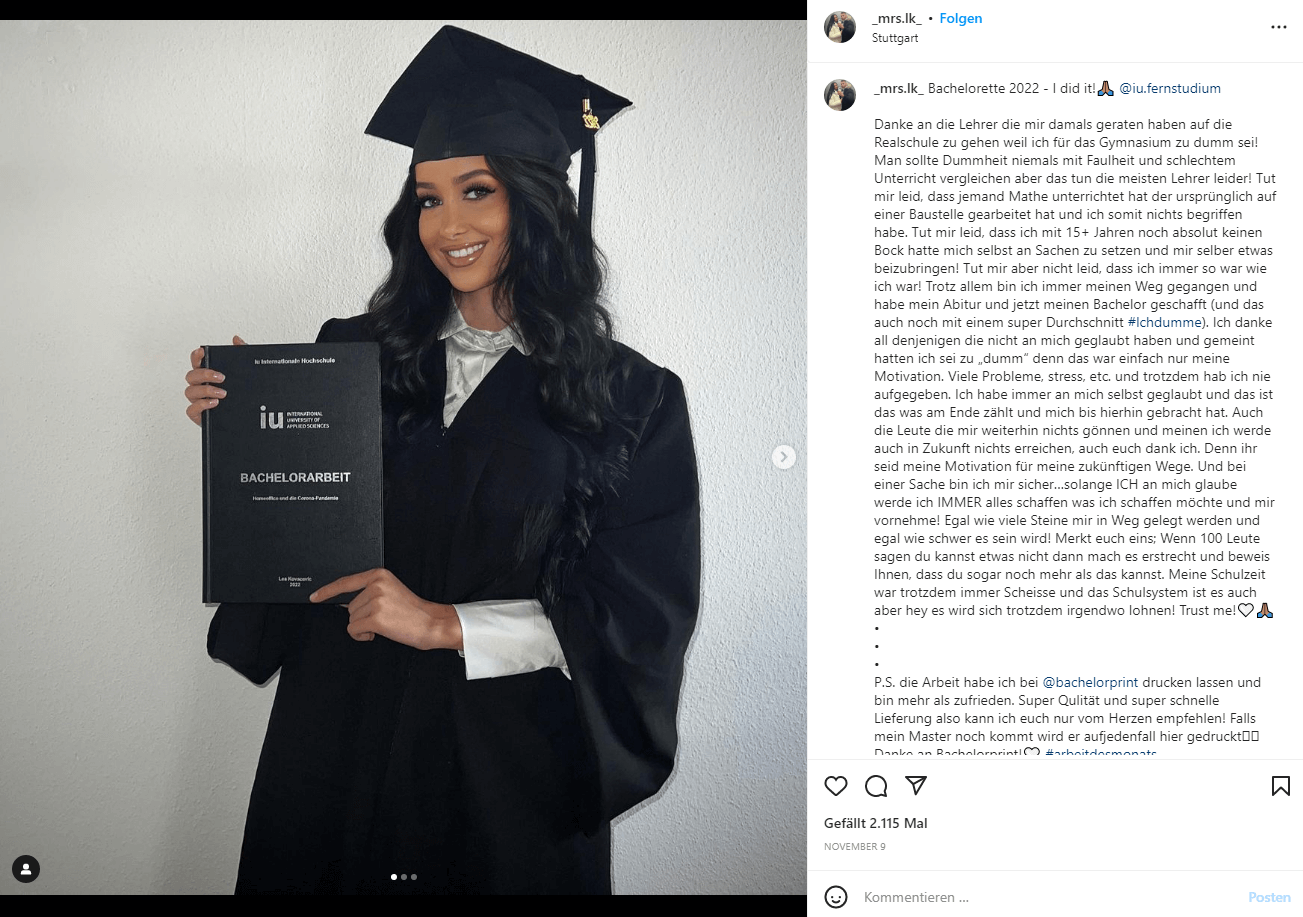The height and width of the screenshot is (917, 1303).
Task: Submit comment with Posten button
Action: click(1269, 897)
